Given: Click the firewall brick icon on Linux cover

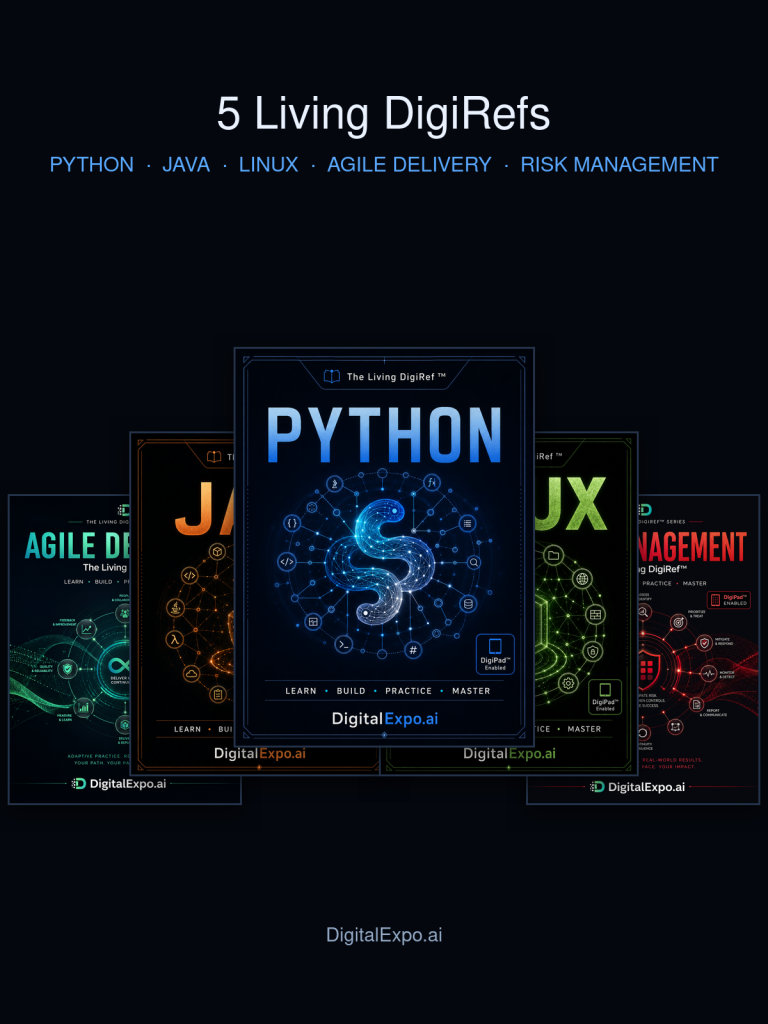Looking at the screenshot, I should tap(596, 615).
